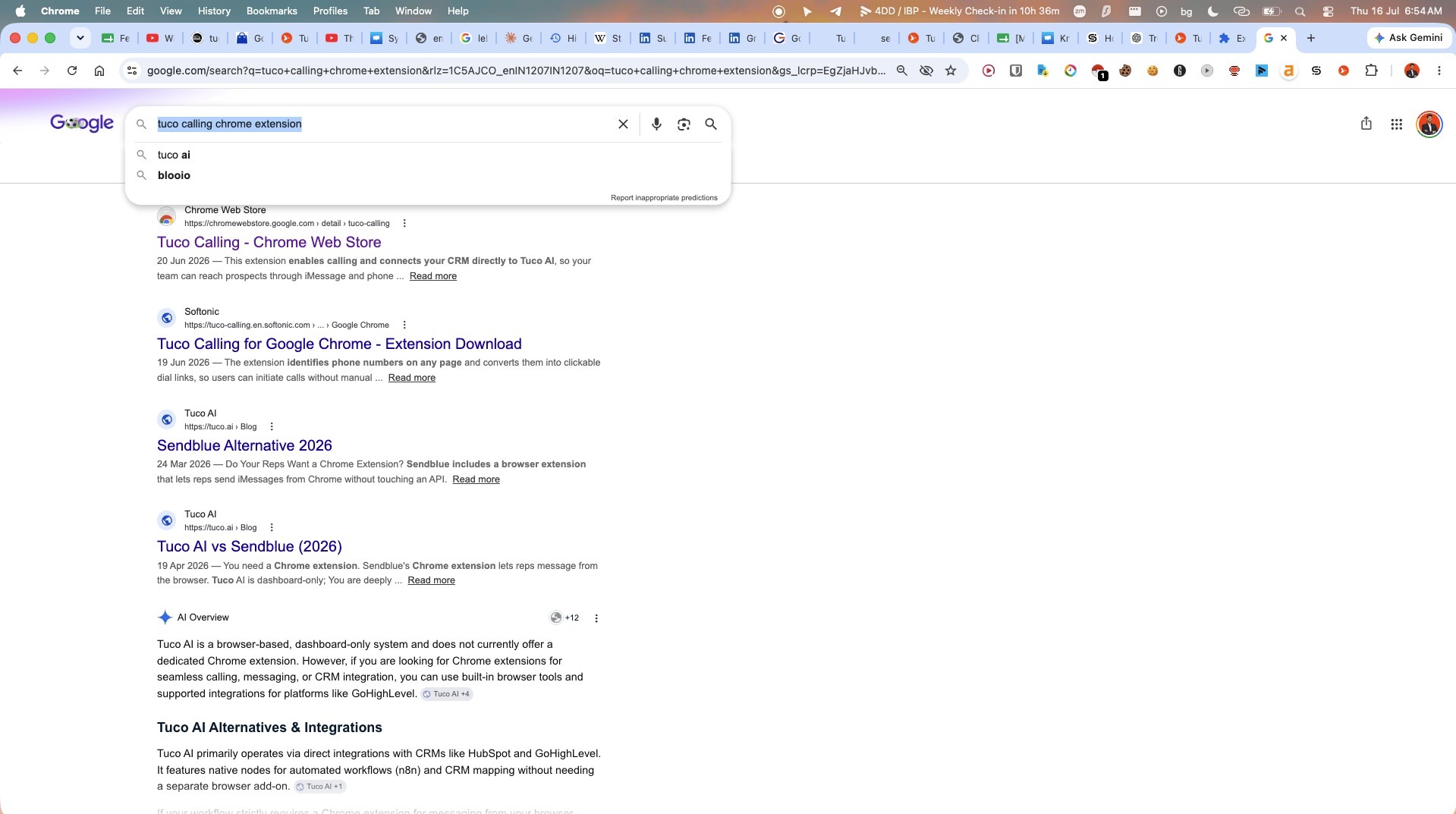This screenshot has height=814, width=1456.
Task: Open macOS Control Center in the menu bar
Action: coord(1328,11)
